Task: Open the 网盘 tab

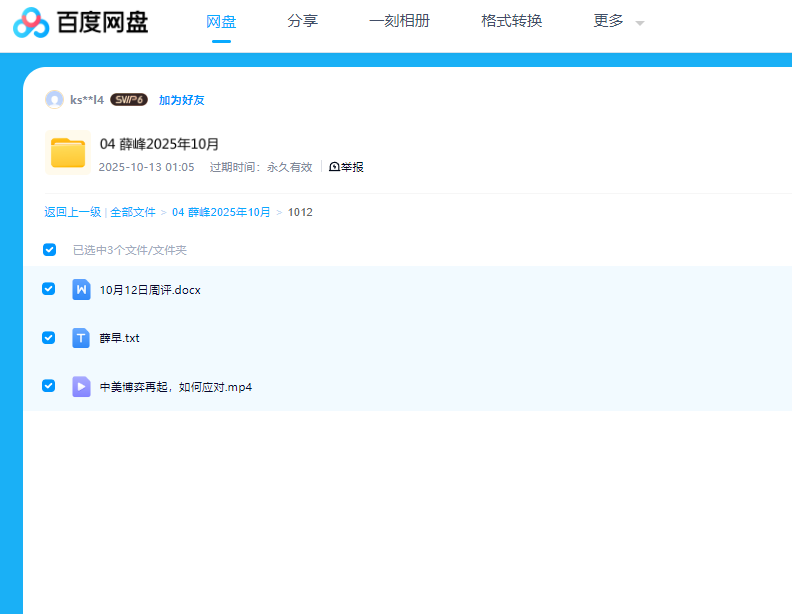Action: point(221,21)
